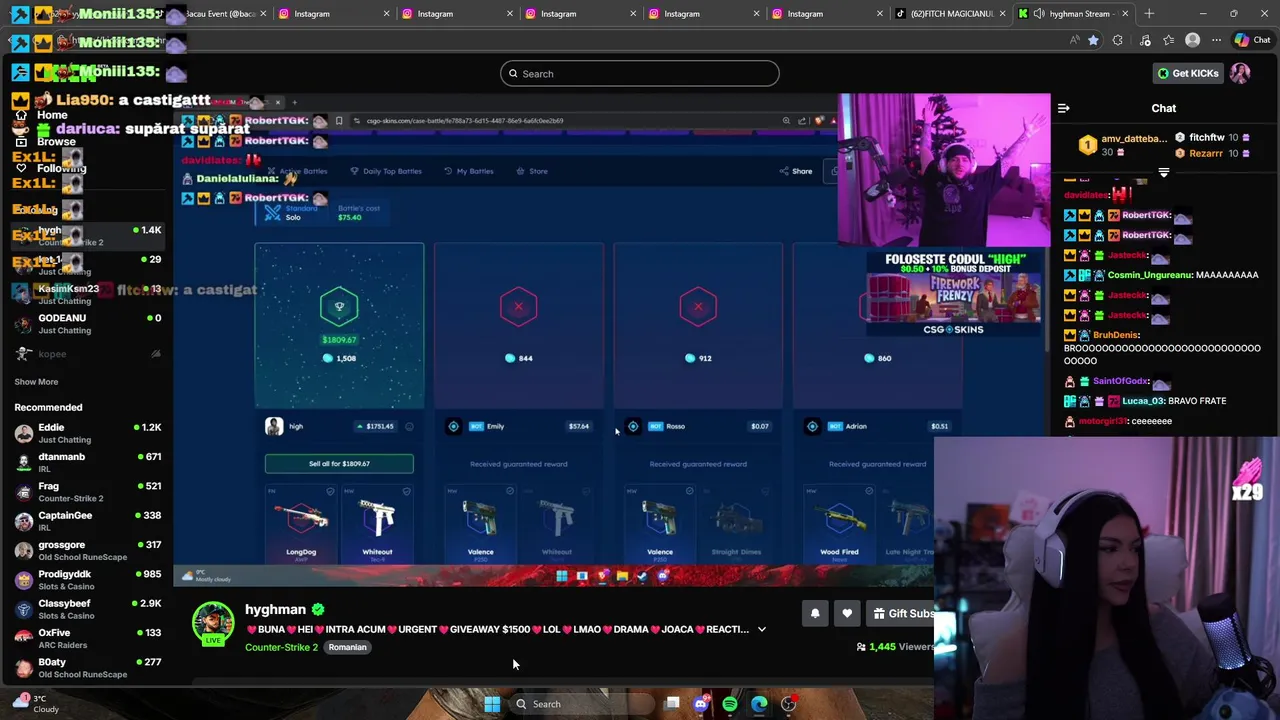Image resolution: width=1280 pixels, height=720 pixels.
Task: Open Discord from the taskbar
Action: tap(701, 704)
